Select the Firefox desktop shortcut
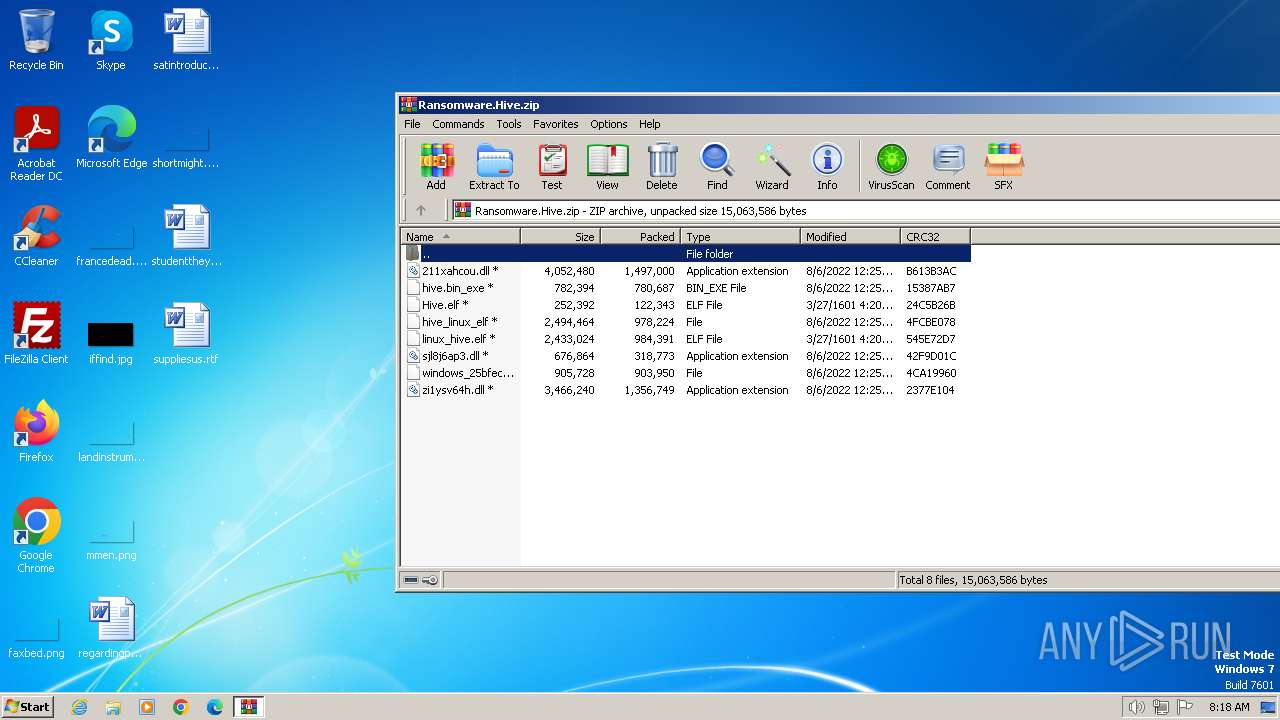Screen dimensions: 1280x720 click(x=36, y=432)
